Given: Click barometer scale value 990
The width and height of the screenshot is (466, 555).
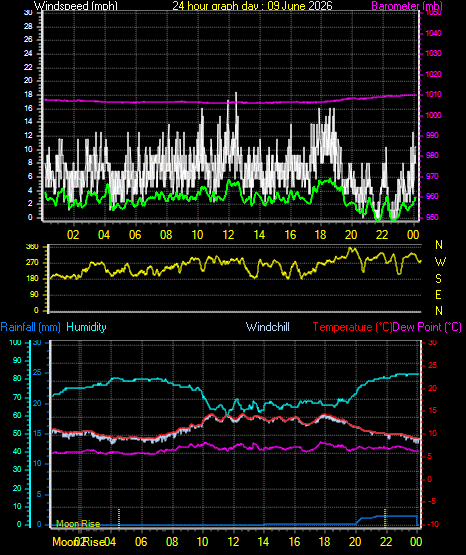Looking at the screenshot, I should (x=432, y=135).
